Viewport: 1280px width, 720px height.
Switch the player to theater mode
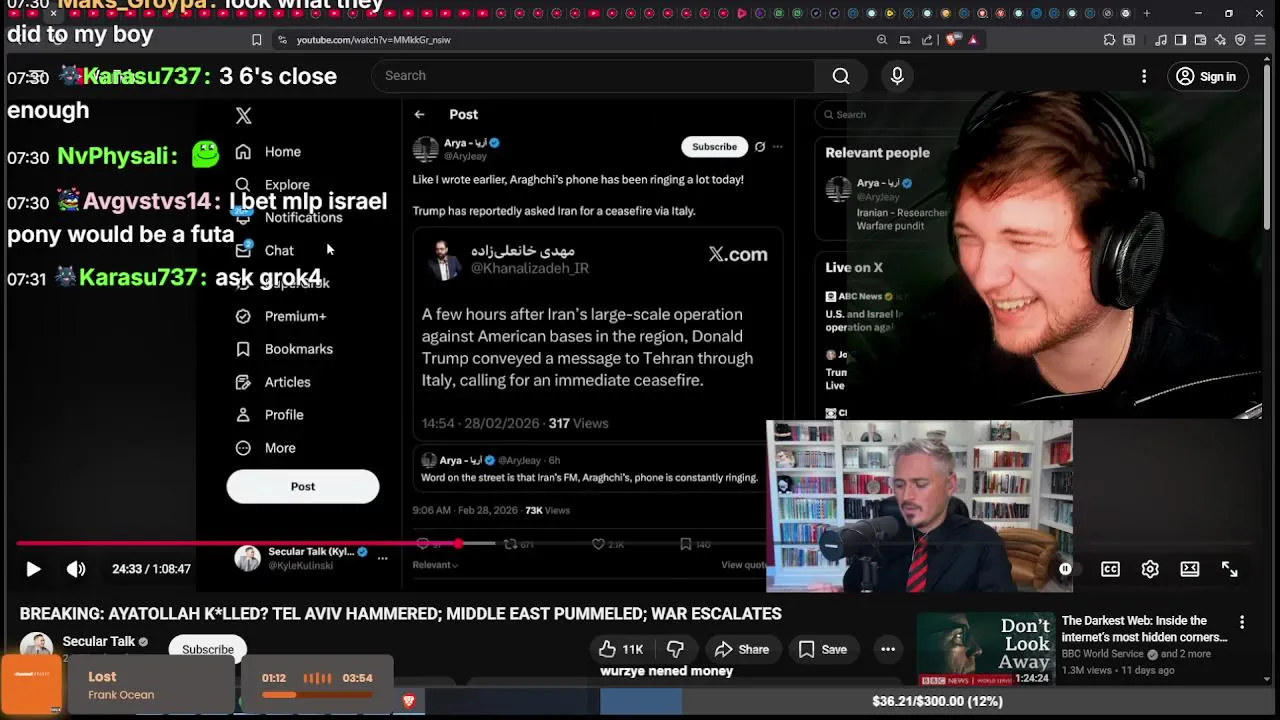(x=1190, y=569)
